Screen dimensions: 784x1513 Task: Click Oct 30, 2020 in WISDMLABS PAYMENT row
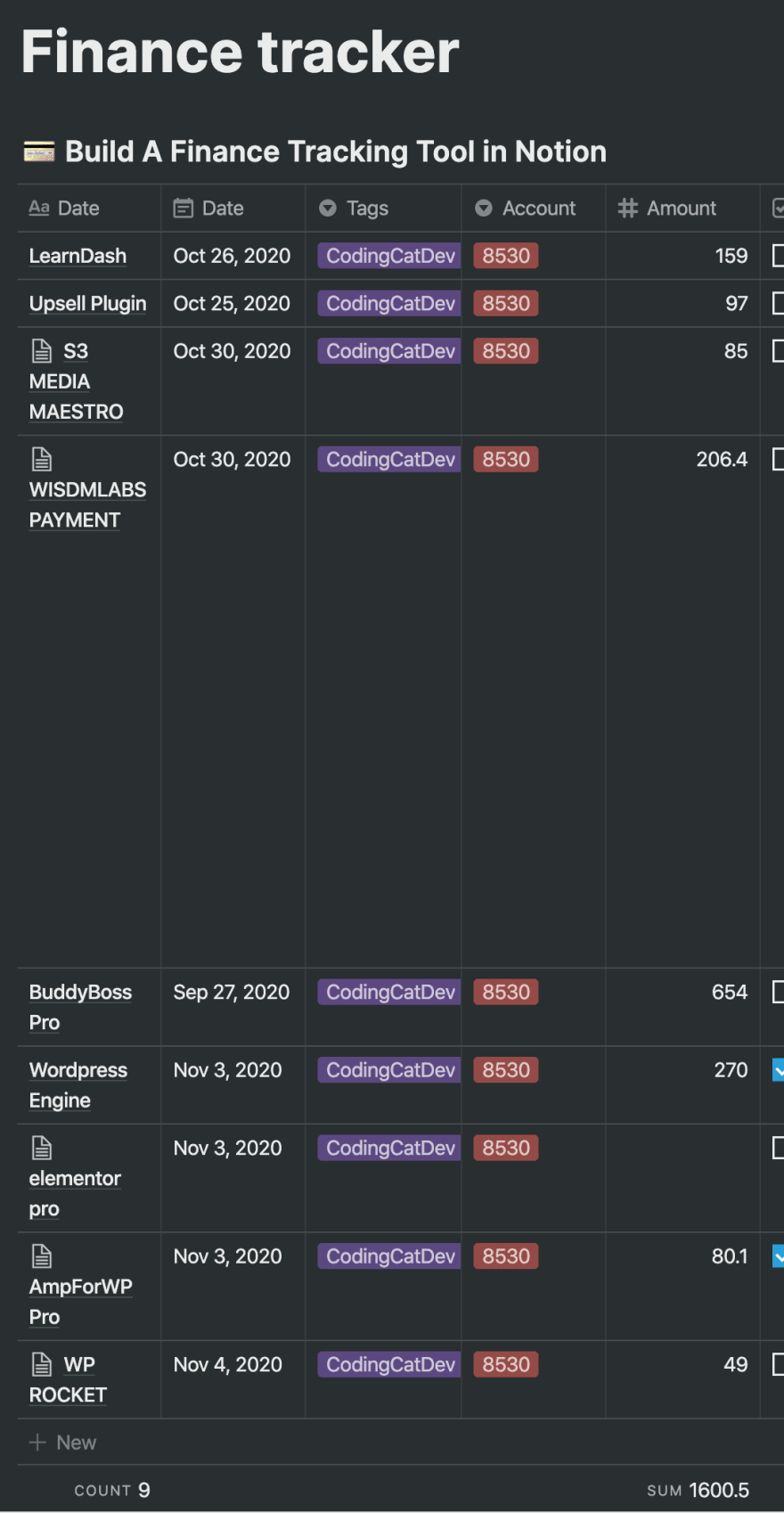point(232,459)
